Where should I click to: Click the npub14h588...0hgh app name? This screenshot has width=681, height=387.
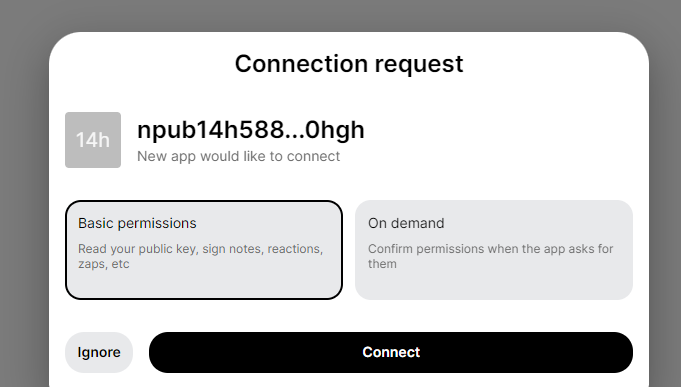pyautogui.click(x=251, y=130)
